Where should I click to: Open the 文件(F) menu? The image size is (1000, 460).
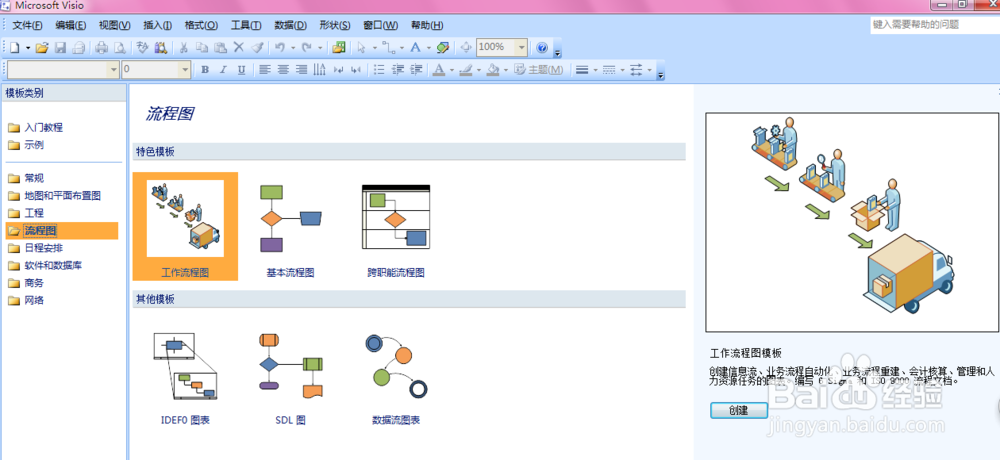27,26
